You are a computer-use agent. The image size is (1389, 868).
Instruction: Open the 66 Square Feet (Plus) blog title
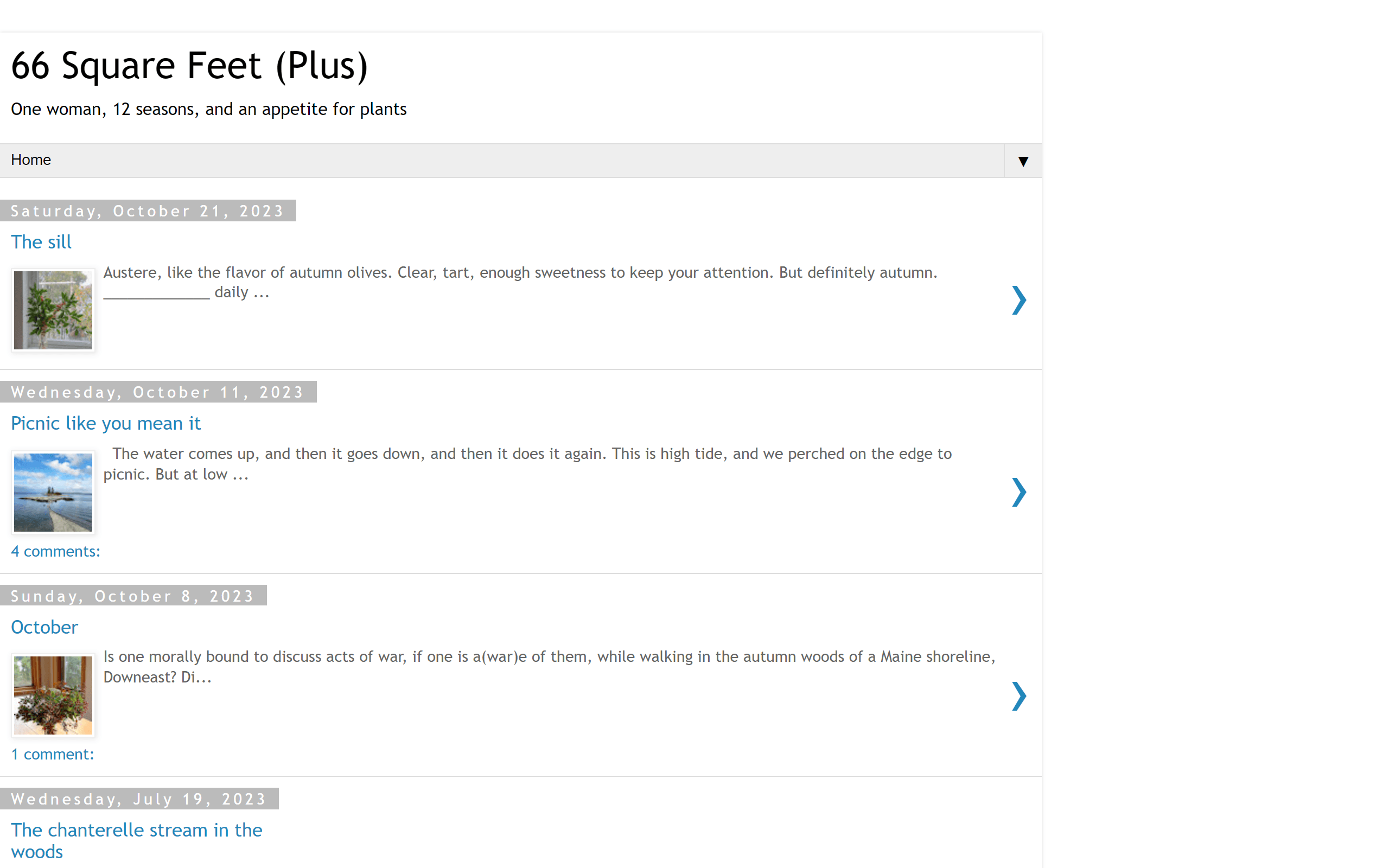189,66
